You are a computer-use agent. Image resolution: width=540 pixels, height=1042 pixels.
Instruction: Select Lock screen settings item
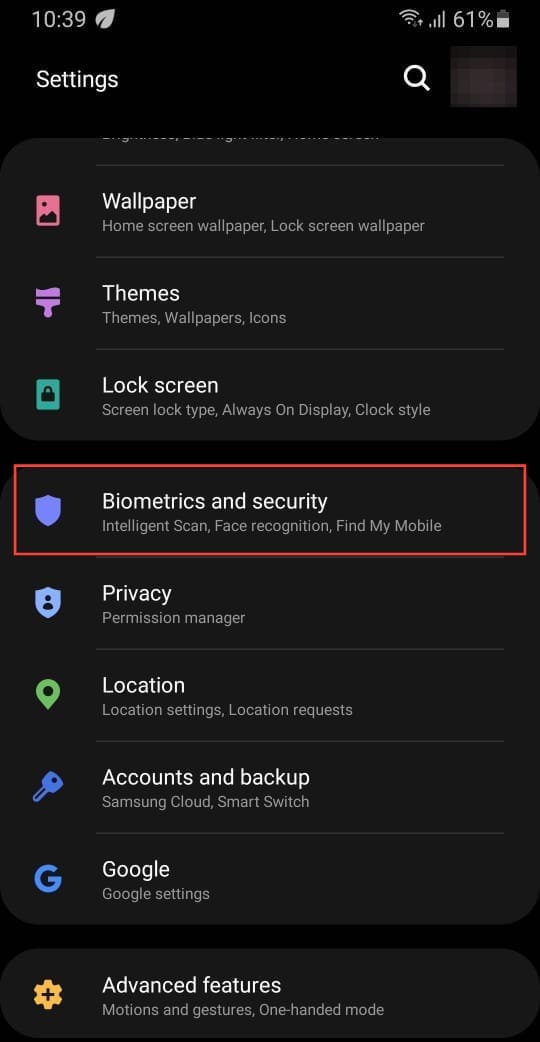[x=270, y=395]
